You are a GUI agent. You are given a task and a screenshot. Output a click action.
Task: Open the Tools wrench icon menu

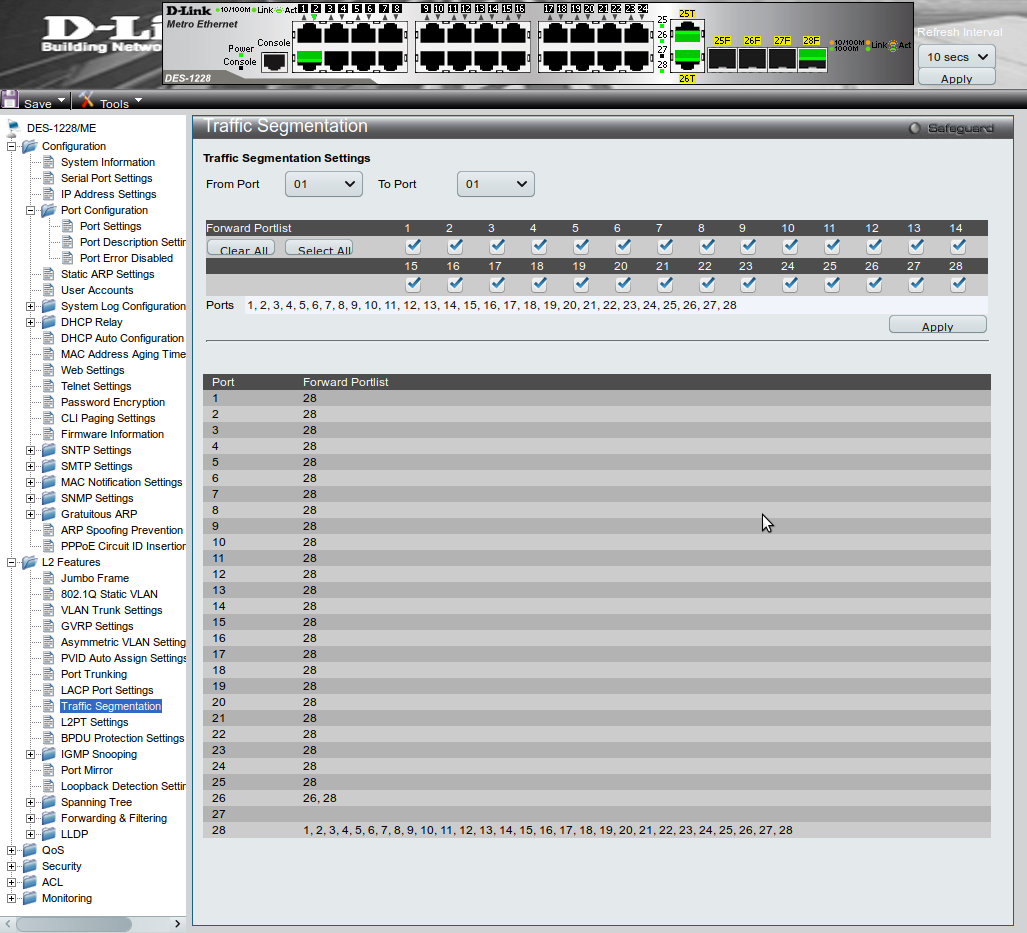click(87, 100)
